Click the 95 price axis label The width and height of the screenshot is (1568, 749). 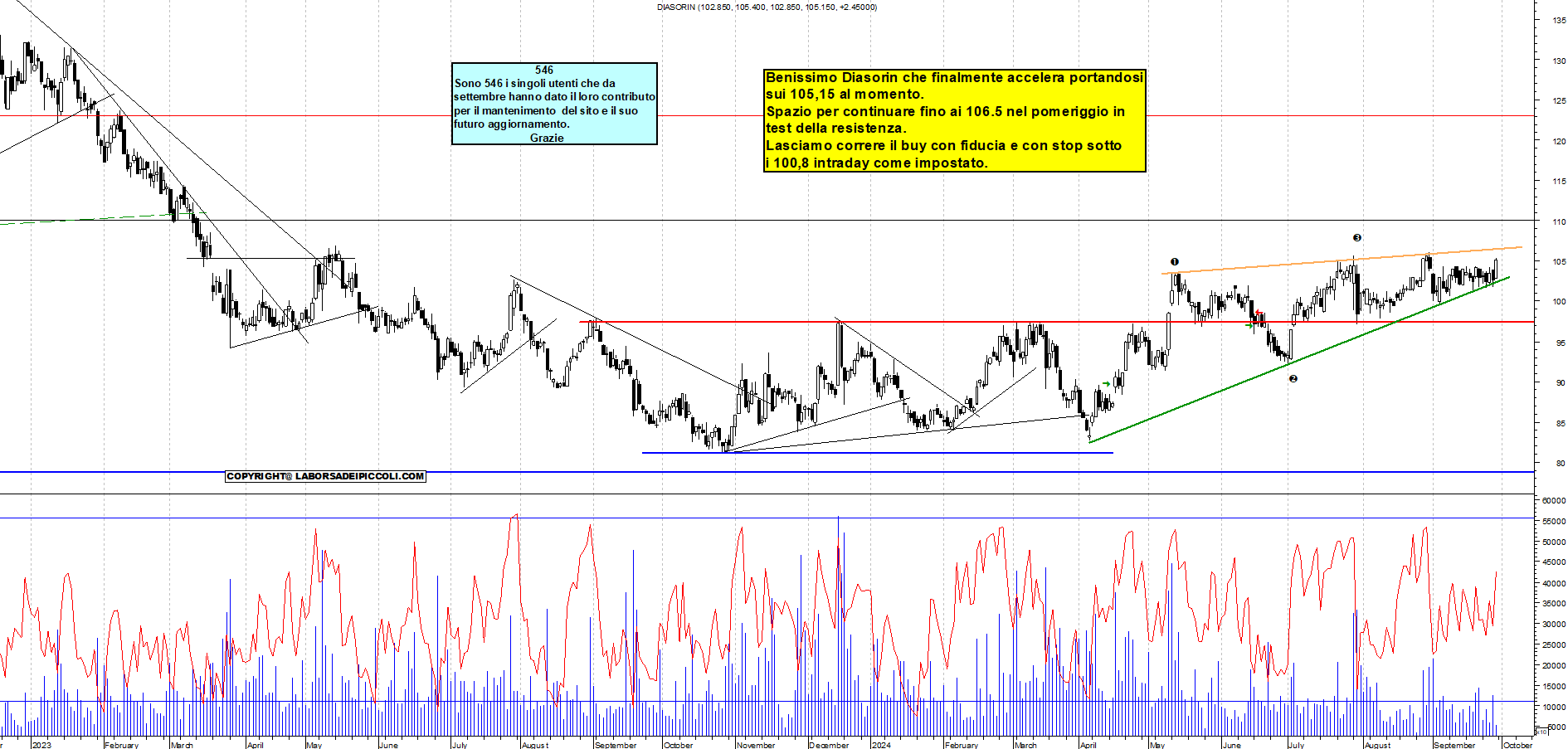click(x=1561, y=343)
